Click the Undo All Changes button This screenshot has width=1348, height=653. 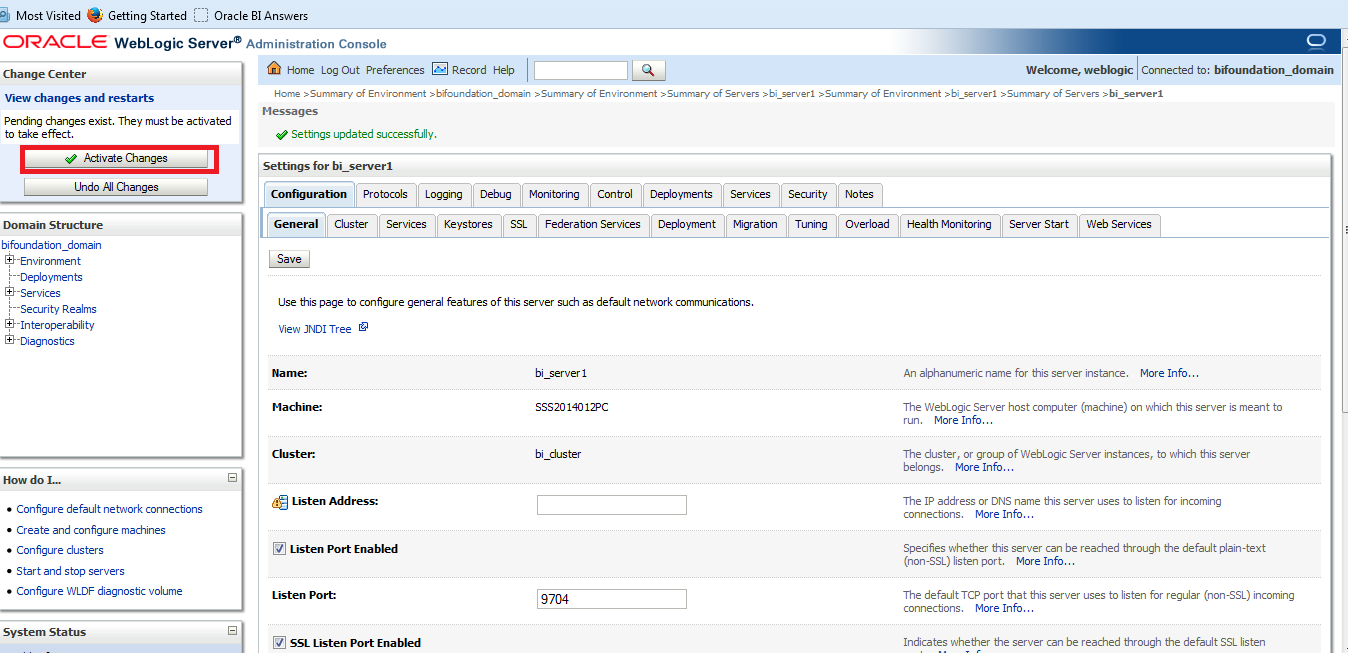click(116, 187)
